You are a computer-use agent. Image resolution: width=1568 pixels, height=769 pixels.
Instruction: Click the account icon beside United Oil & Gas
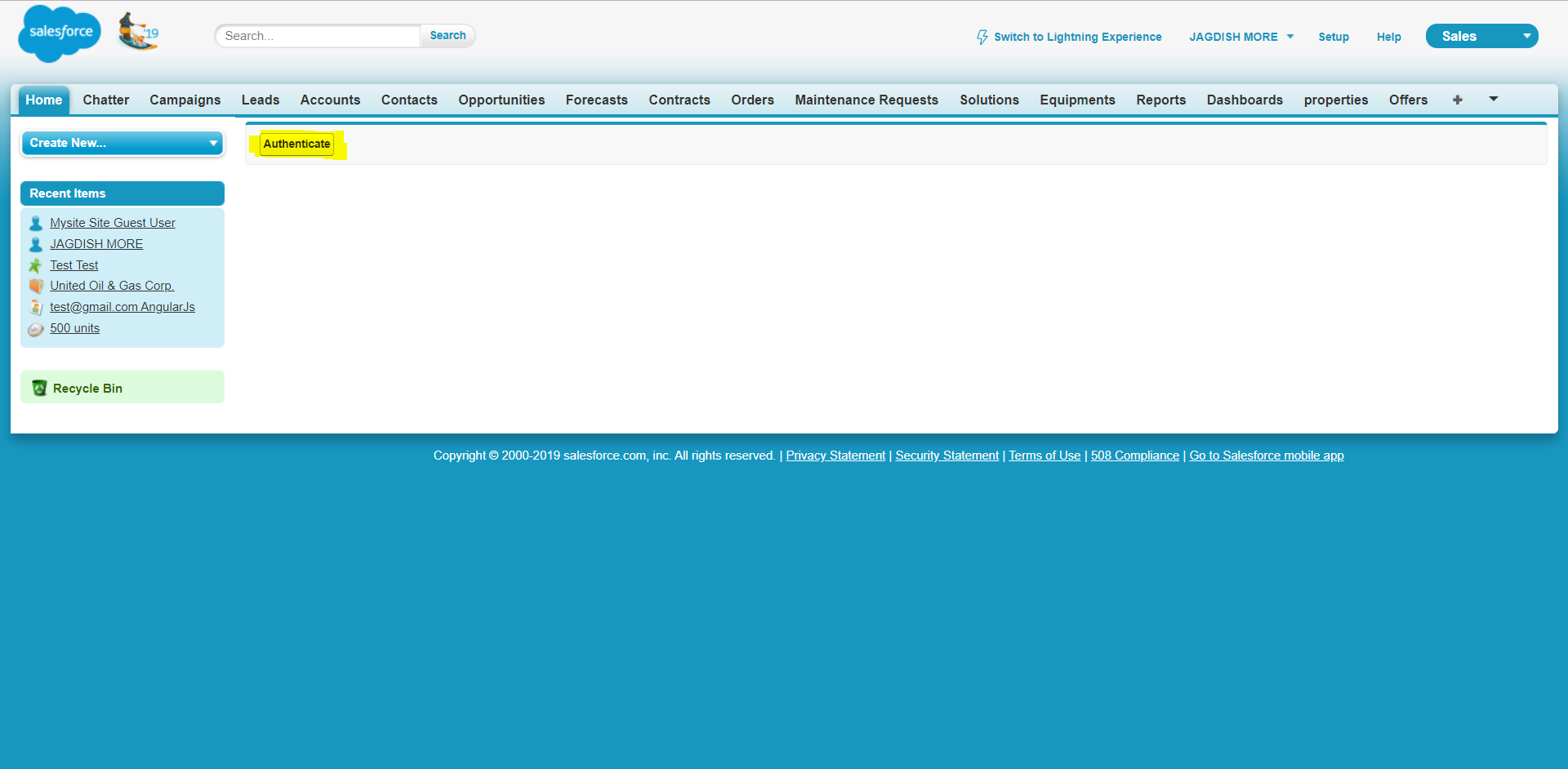click(x=36, y=286)
